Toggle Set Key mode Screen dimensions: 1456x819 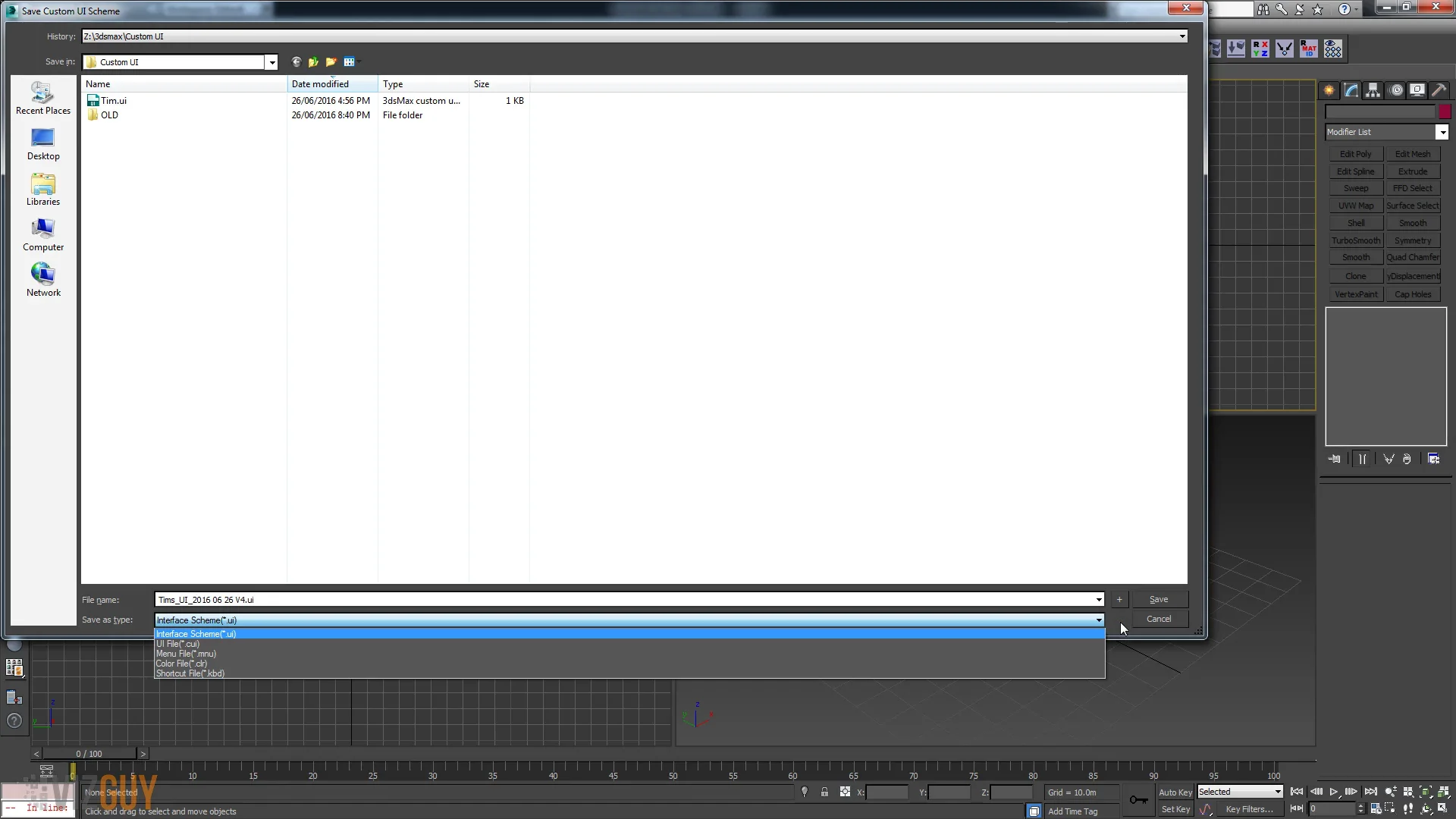tap(1175, 809)
